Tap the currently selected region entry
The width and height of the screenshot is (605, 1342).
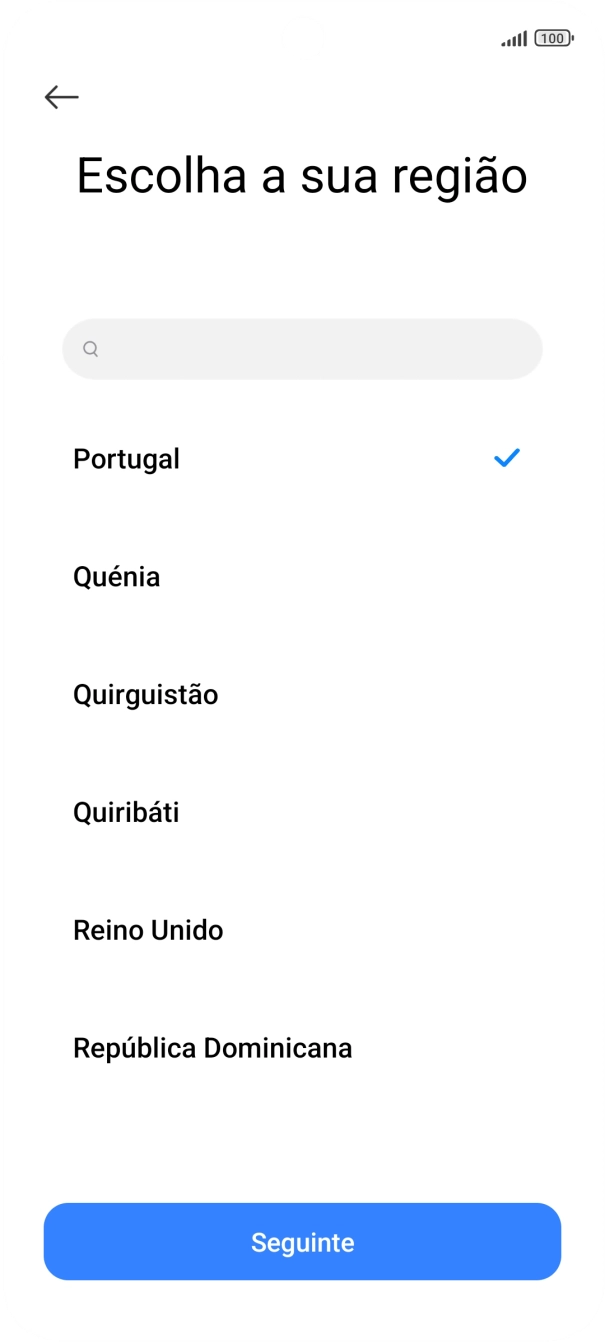(126, 459)
